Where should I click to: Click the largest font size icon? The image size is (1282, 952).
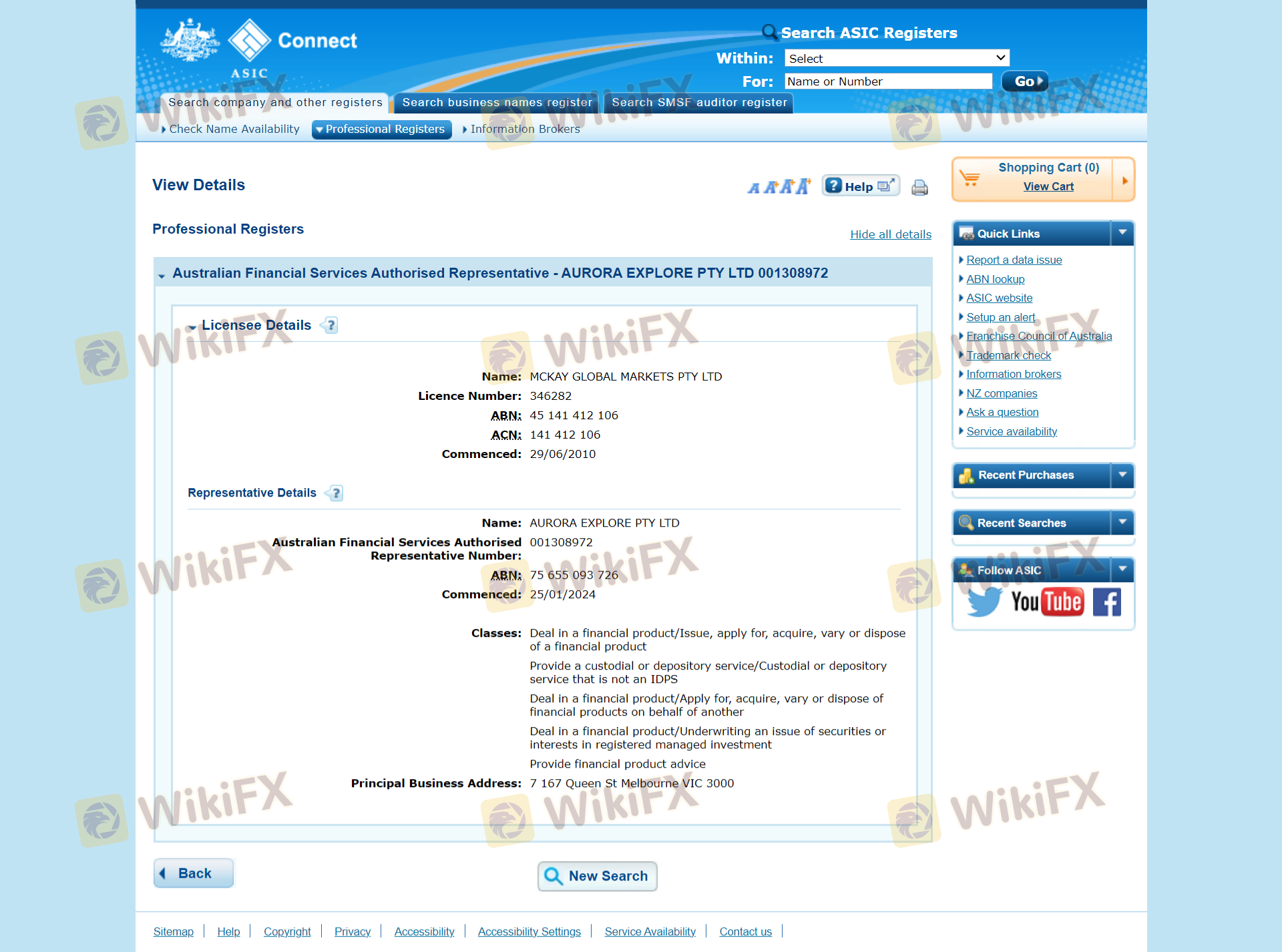point(803,186)
